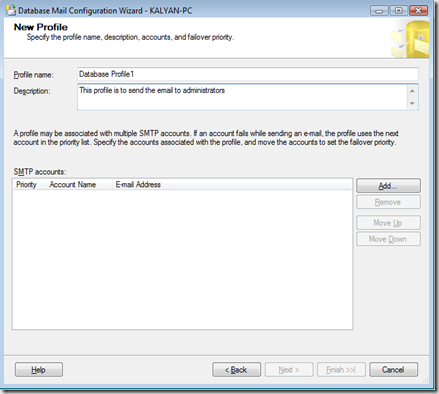
Task: Click the Move Up button
Action: [388, 223]
